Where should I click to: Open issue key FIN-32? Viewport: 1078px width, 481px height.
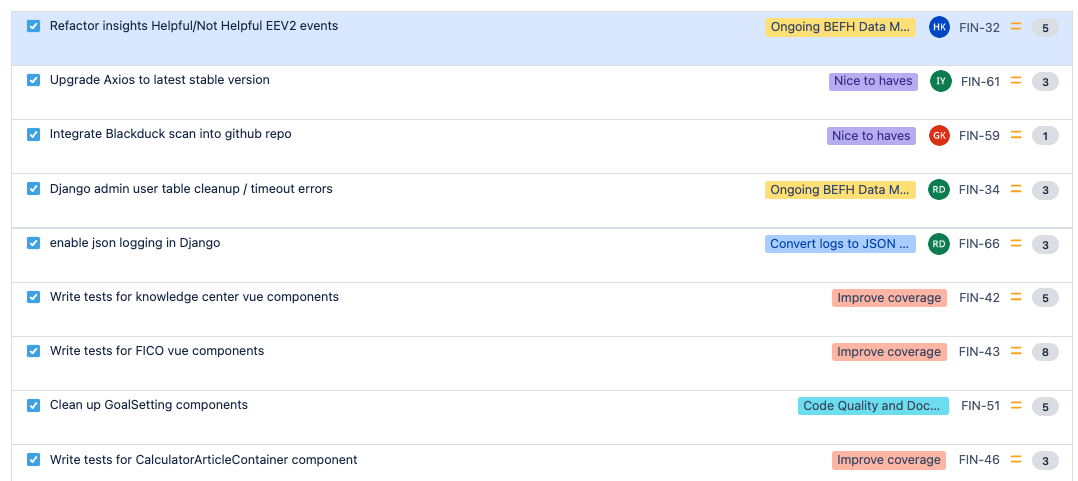(979, 27)
